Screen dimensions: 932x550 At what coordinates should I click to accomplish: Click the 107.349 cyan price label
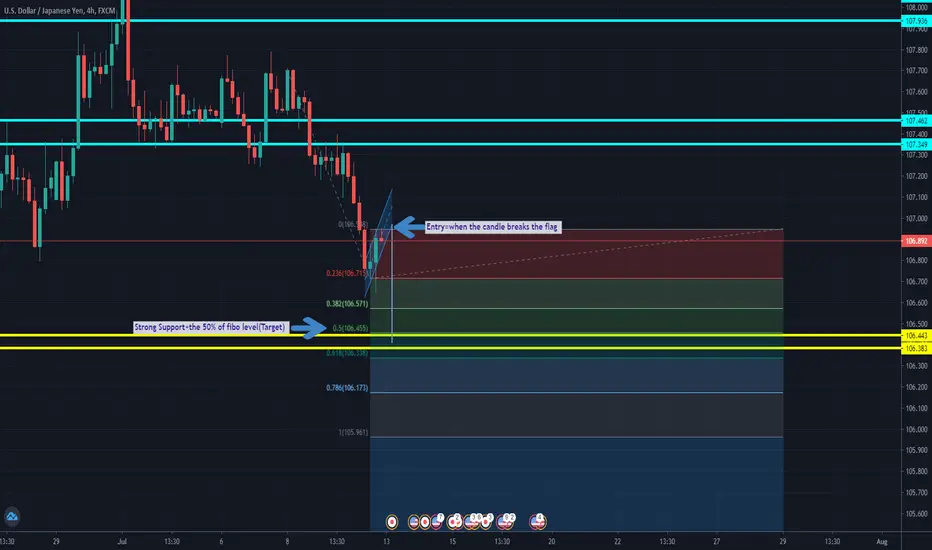click(916, 144)
